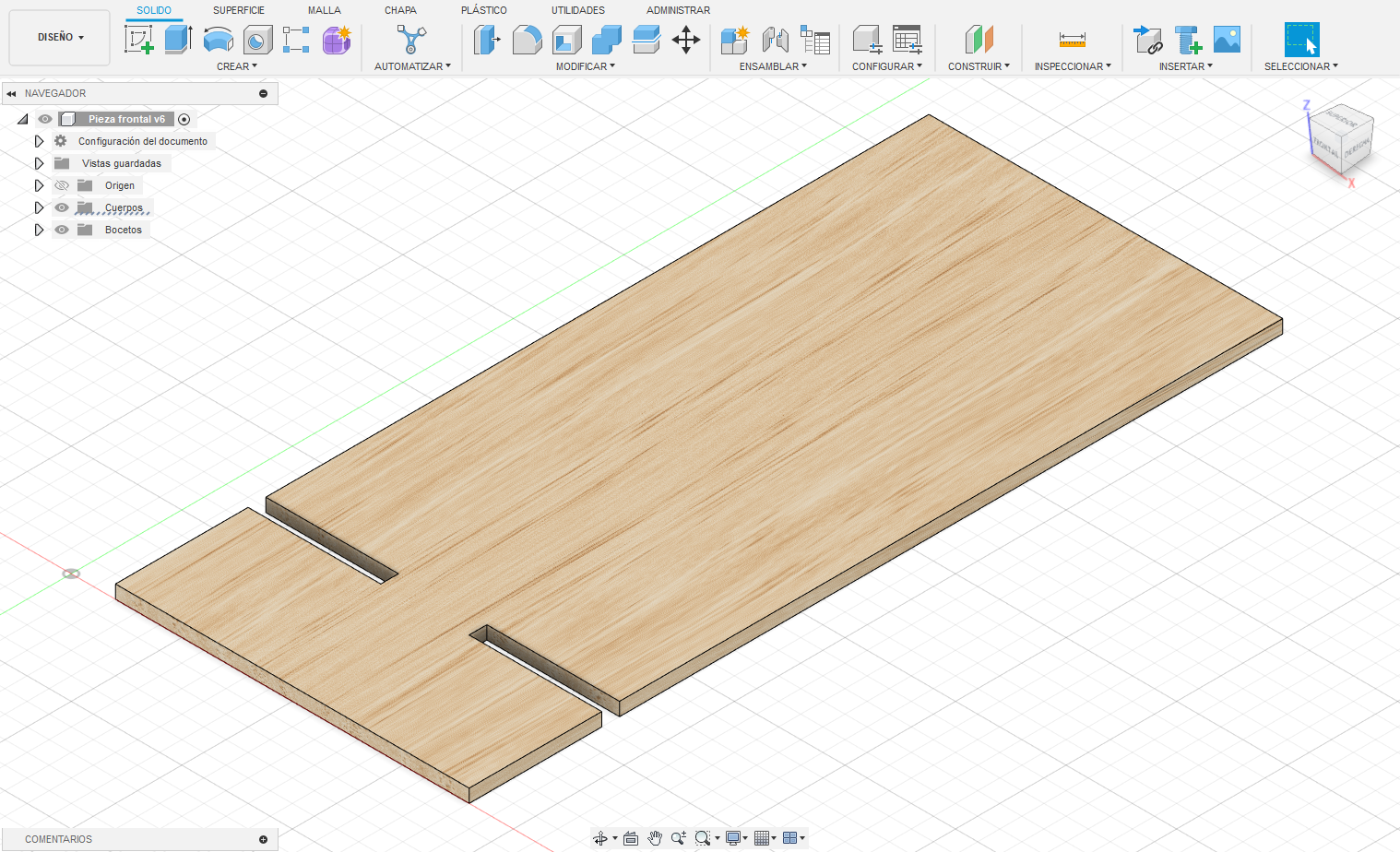The image size is (1400, 852).
Task: Insert a canvas image icon
Action: (1227, 40)
